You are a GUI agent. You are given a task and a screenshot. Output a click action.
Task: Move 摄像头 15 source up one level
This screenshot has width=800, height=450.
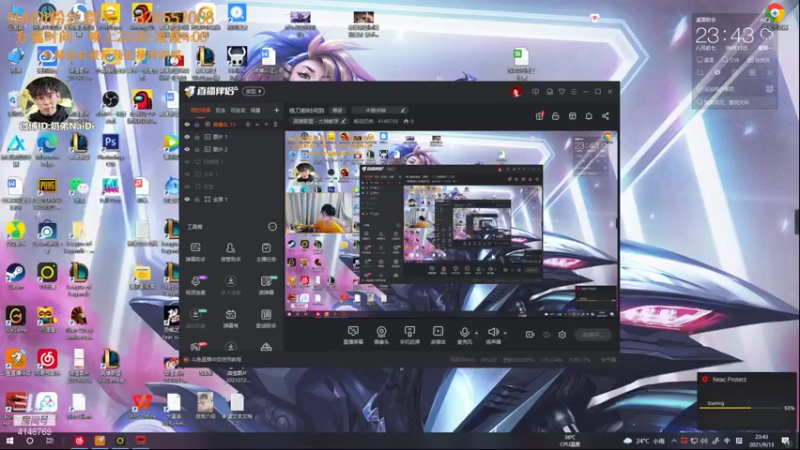tap(257, 124)
